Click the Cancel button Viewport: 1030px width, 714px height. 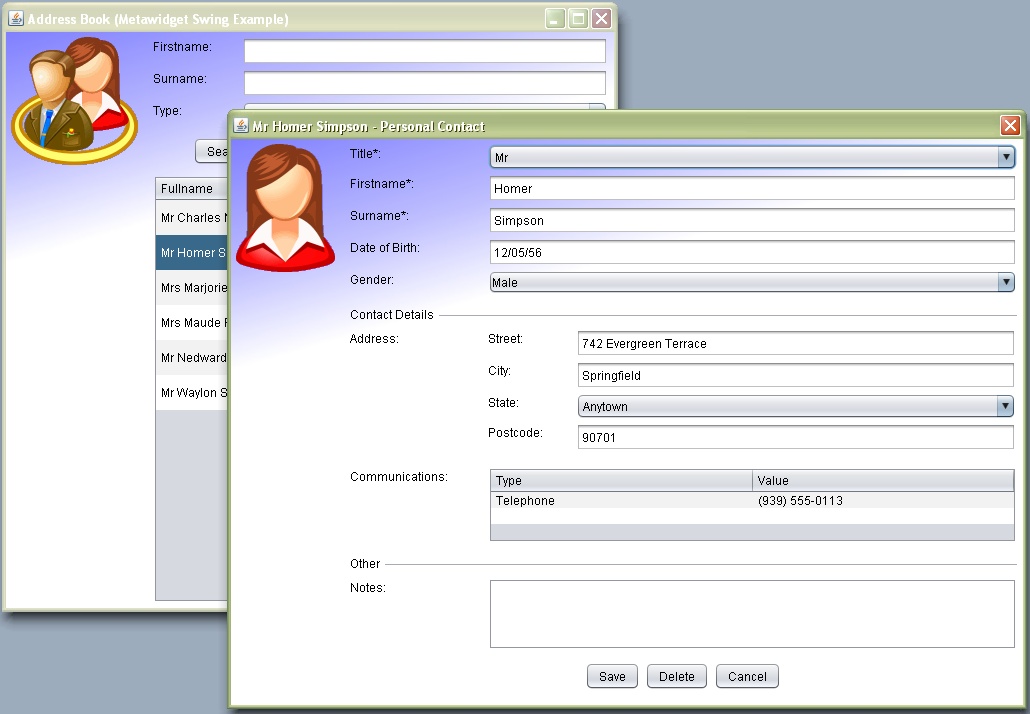(747, 677)
